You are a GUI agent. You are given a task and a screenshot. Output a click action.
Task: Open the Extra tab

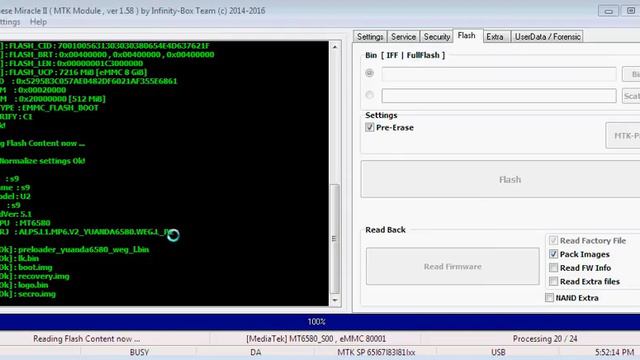coord(495,37)
